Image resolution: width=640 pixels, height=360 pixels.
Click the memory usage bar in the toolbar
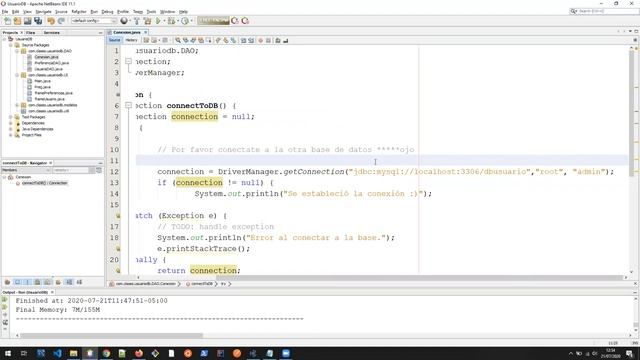[x=213, y=21]
